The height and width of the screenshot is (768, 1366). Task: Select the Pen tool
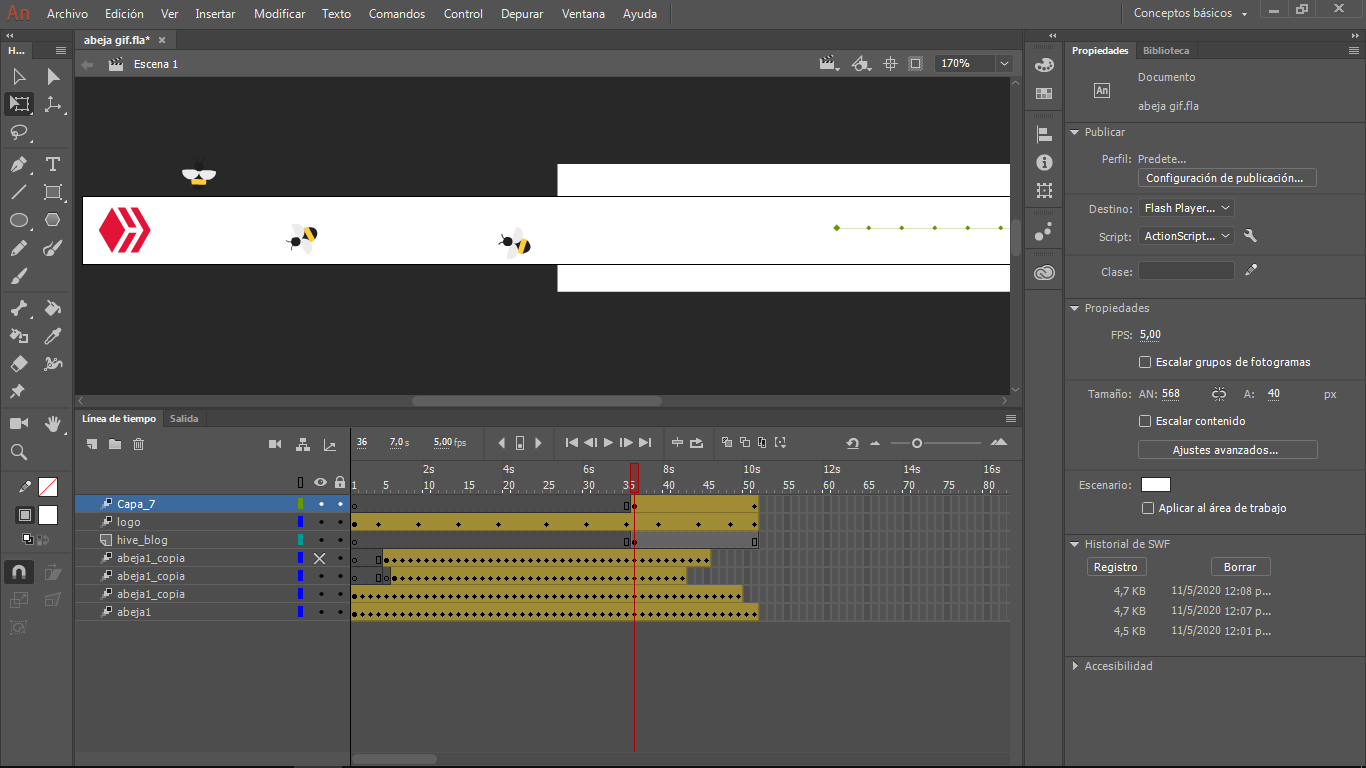19,164
